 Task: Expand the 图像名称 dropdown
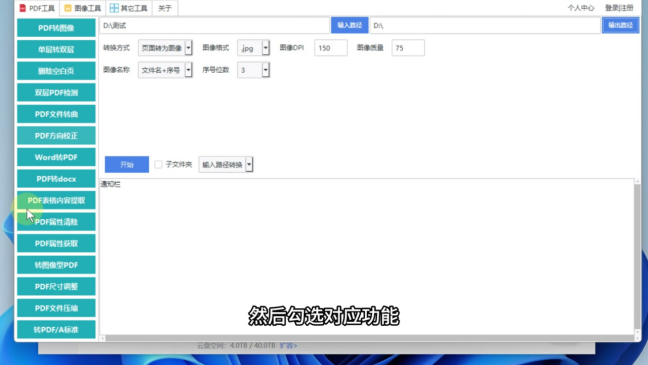(x=165, y=70)
